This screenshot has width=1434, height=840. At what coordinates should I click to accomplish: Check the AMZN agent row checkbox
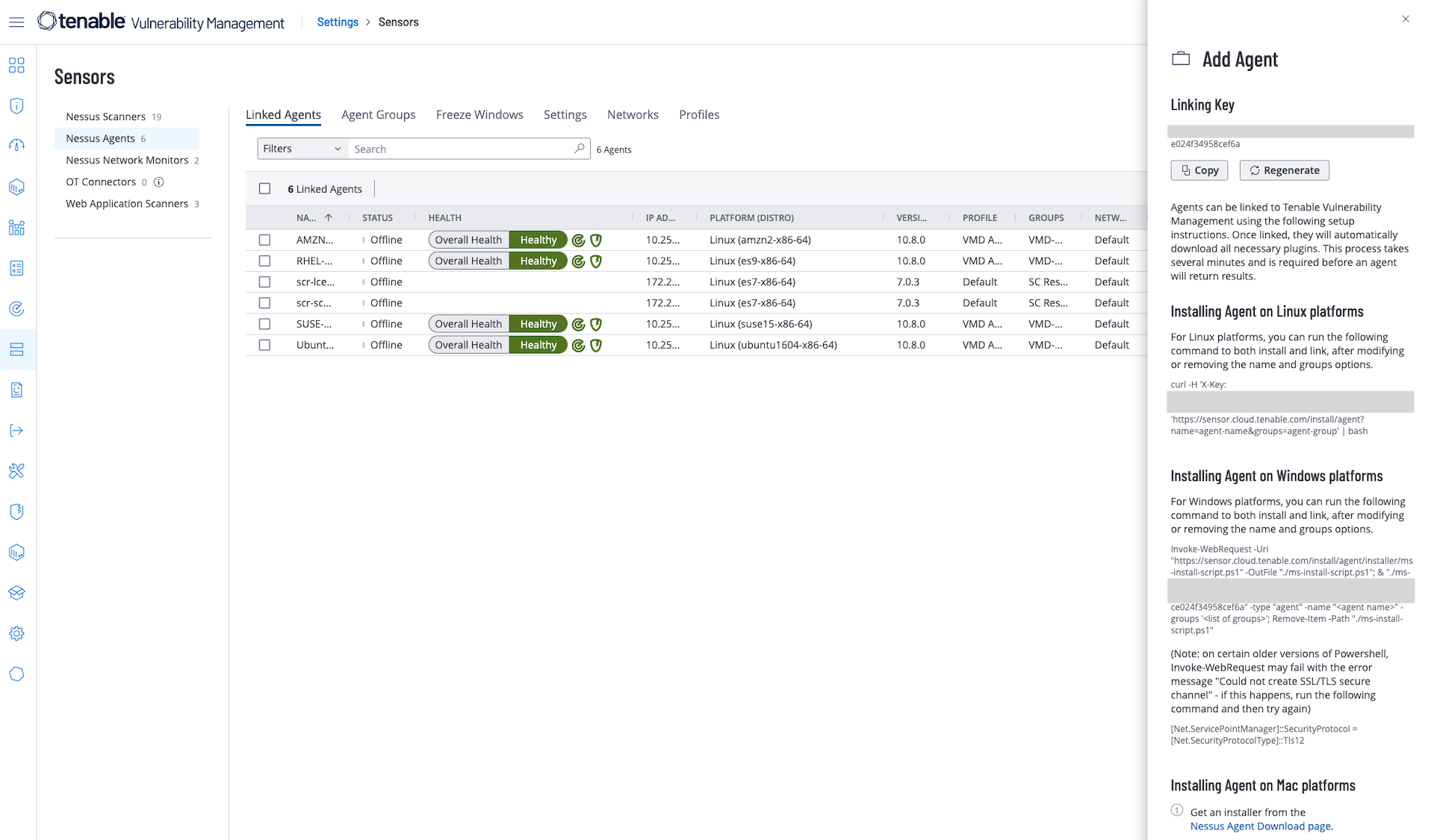(x=264, y=240)
